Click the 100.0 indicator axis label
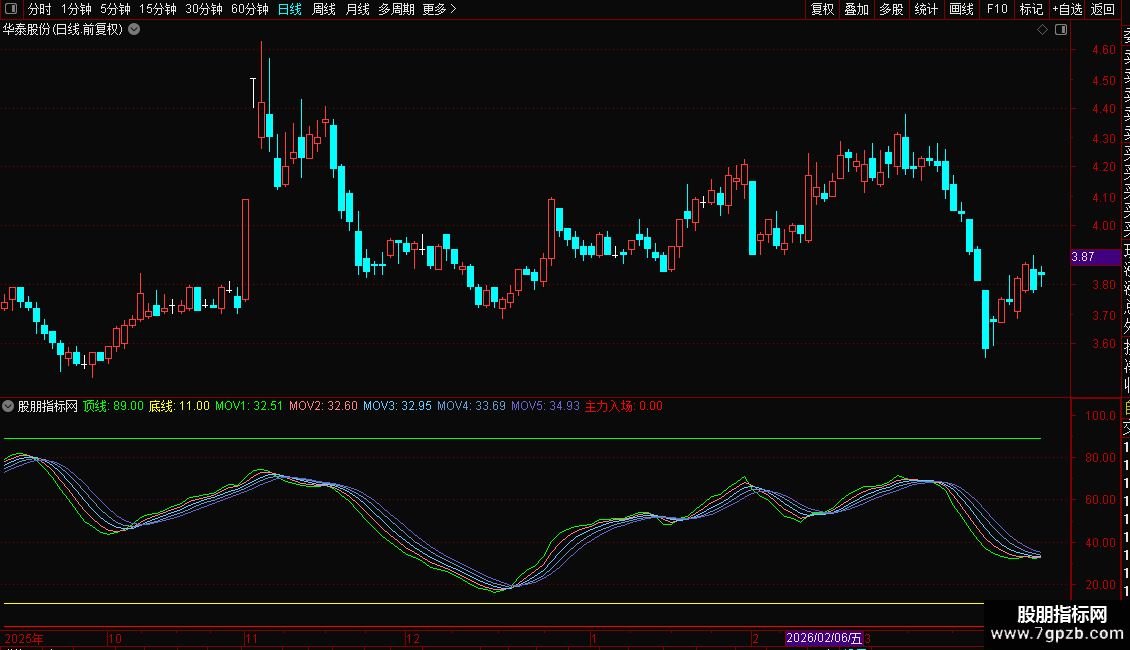Image resolution: width=1130 pixels, height=650 pixels. [x=1100, y=416]
